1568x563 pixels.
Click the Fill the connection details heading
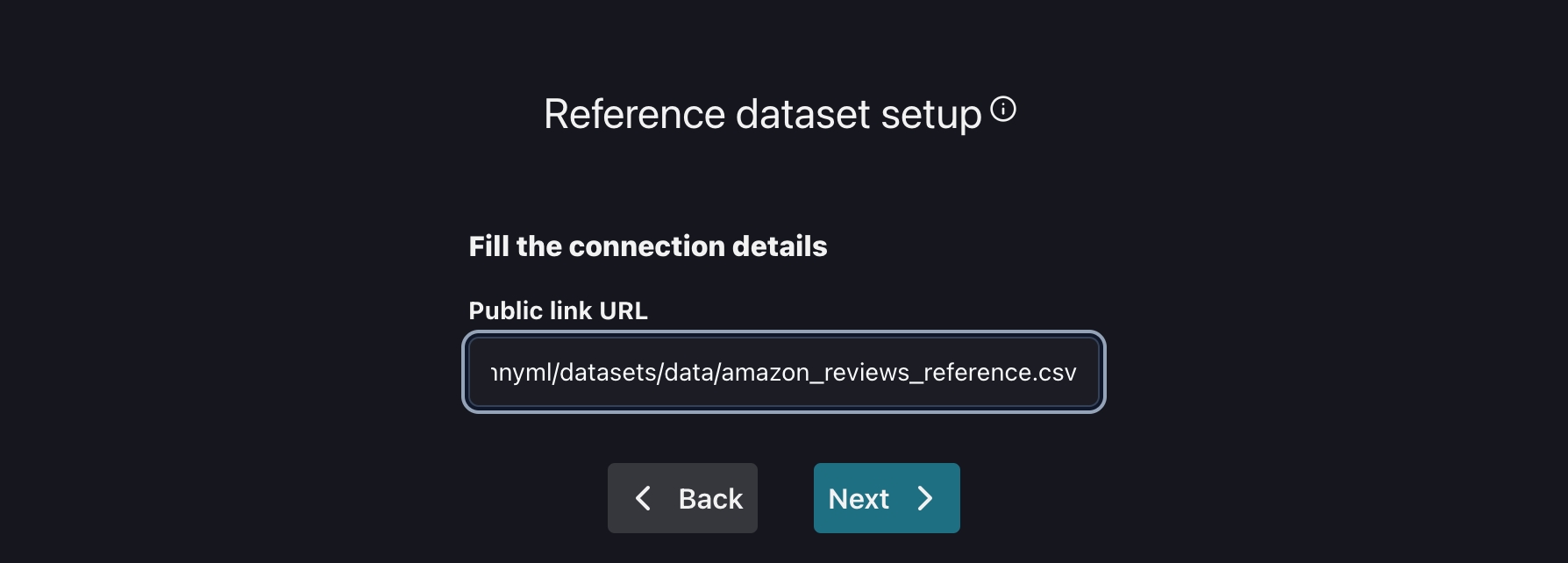(x=647, y=246)
